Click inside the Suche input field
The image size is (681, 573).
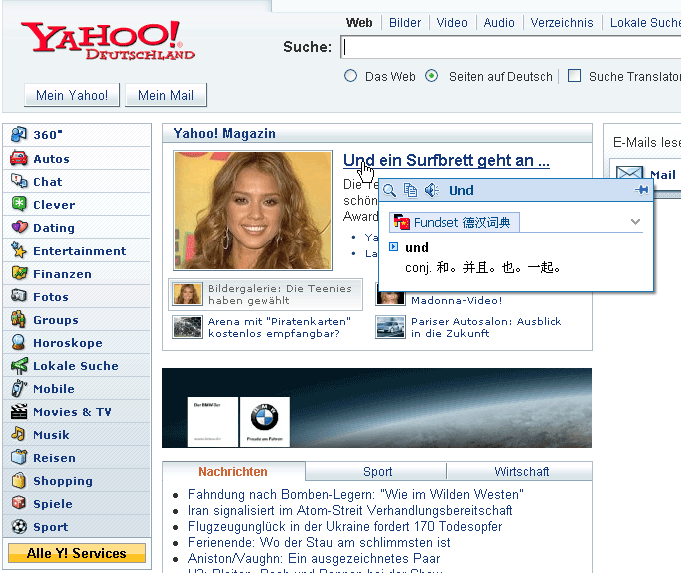click(x=510, y=47)
